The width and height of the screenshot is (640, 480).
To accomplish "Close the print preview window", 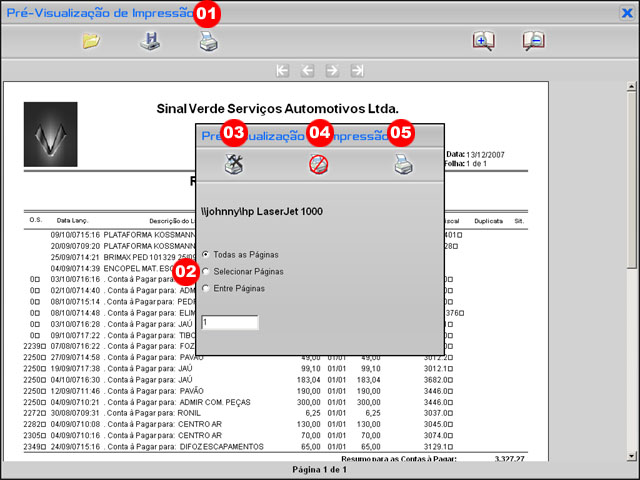I will point(626,13).
